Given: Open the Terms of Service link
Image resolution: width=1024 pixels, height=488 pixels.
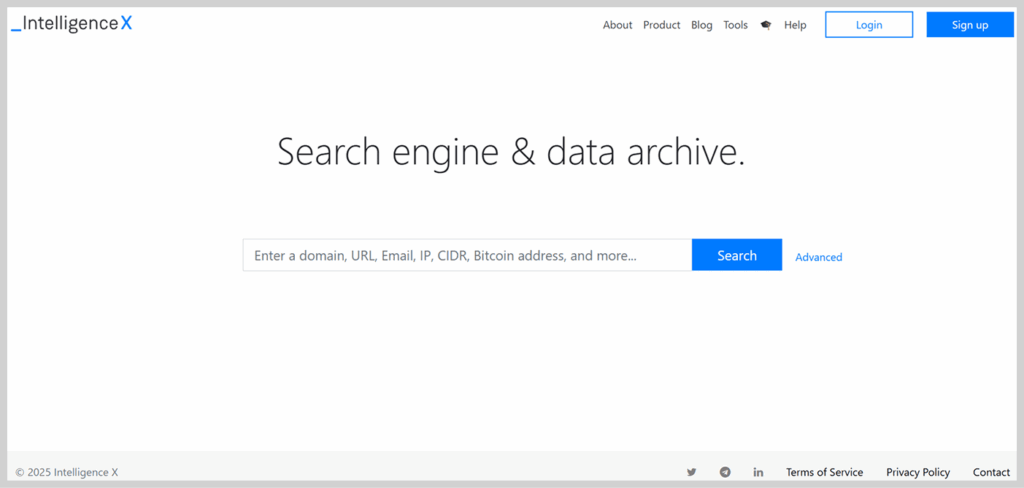Looking at the screenshot, I should 824,472.
